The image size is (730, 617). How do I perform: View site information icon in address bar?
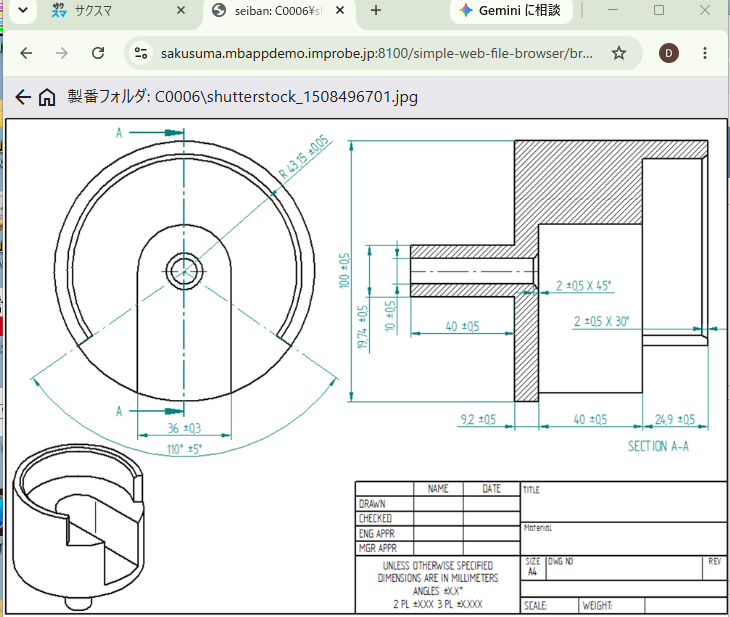click(x=141, y=53)
